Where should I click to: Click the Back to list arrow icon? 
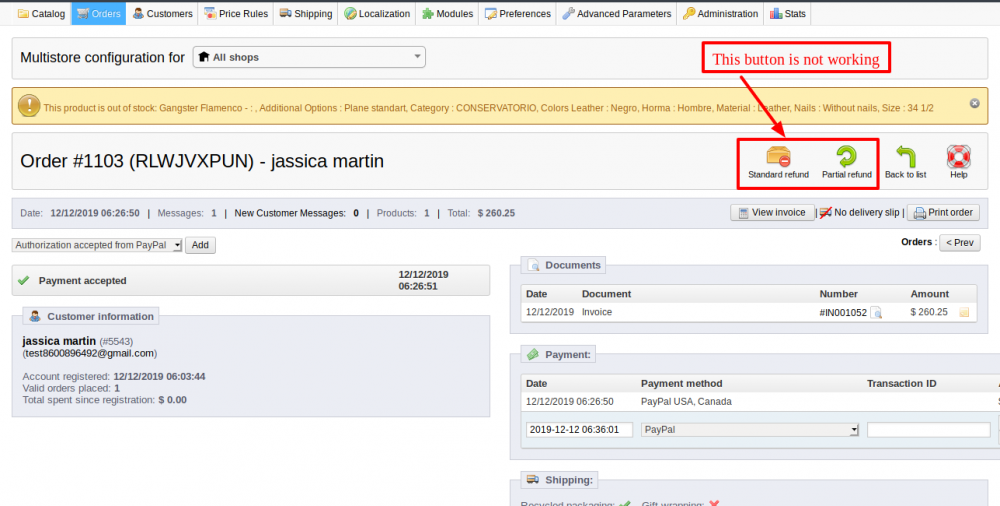(x=906, y=156)
